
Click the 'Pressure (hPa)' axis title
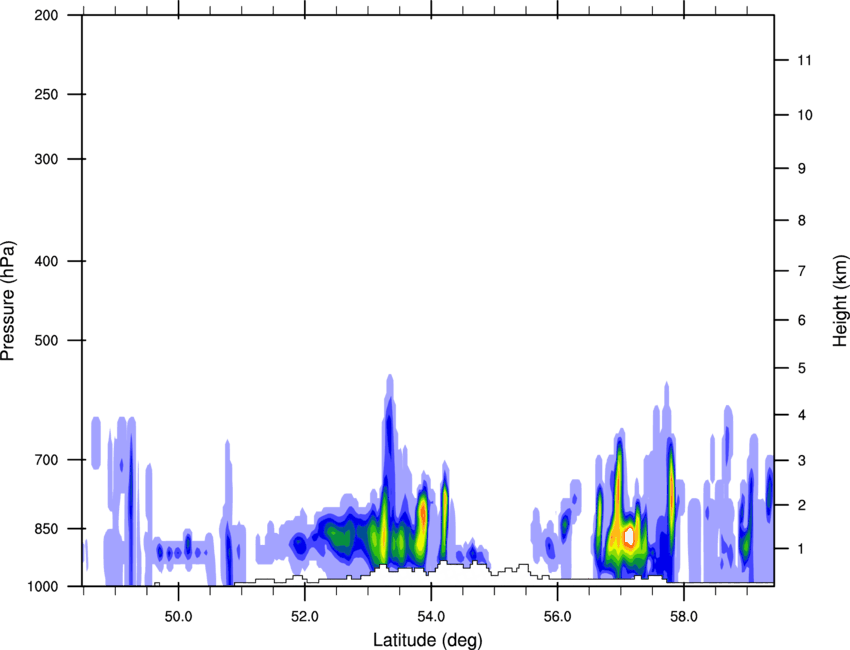(8, 300)
